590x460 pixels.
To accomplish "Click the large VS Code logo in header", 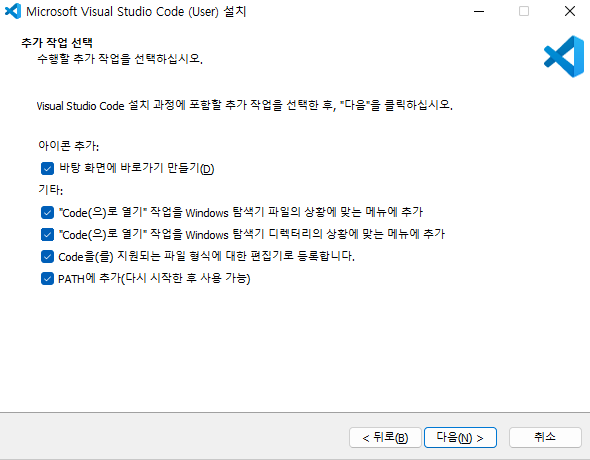I will click(564, 56).
